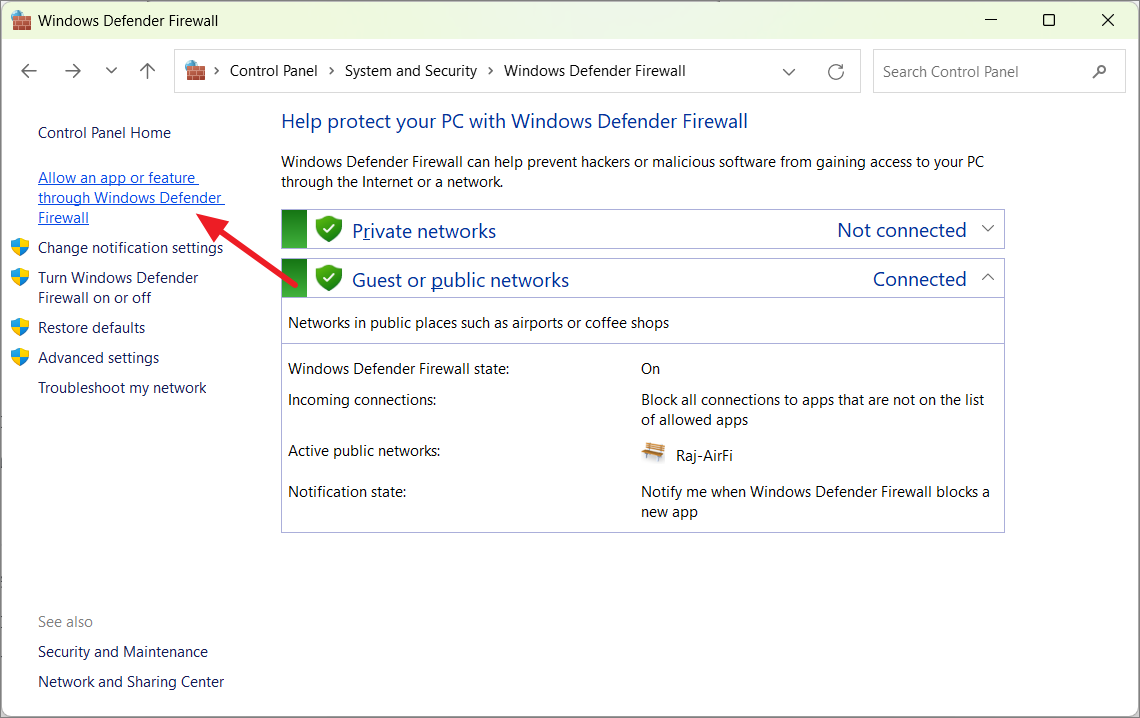Click Troubleshoot my network
Image resolution: width=1140 pixels, height=718 pixels.
(122, 387)
